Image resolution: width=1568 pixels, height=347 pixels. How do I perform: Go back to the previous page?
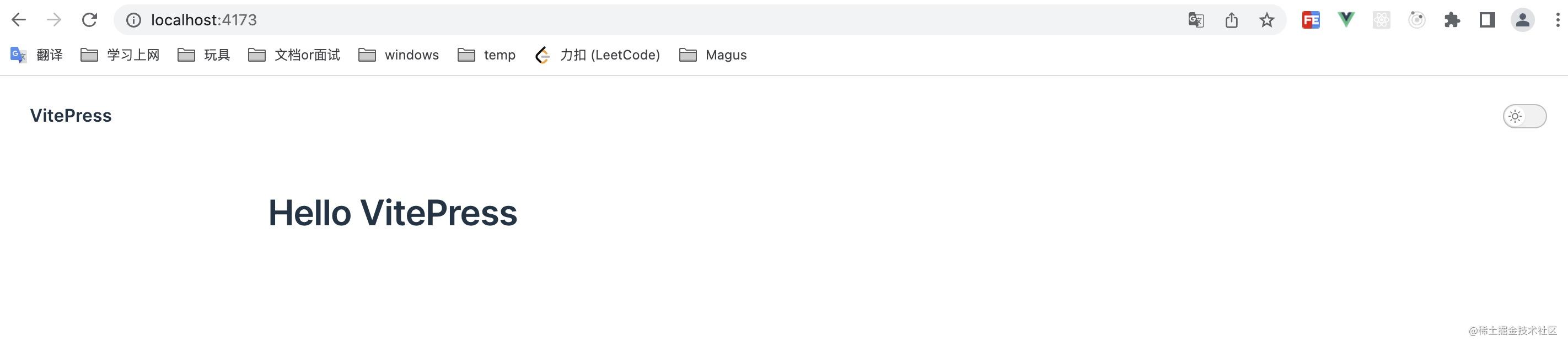point(19,20)
